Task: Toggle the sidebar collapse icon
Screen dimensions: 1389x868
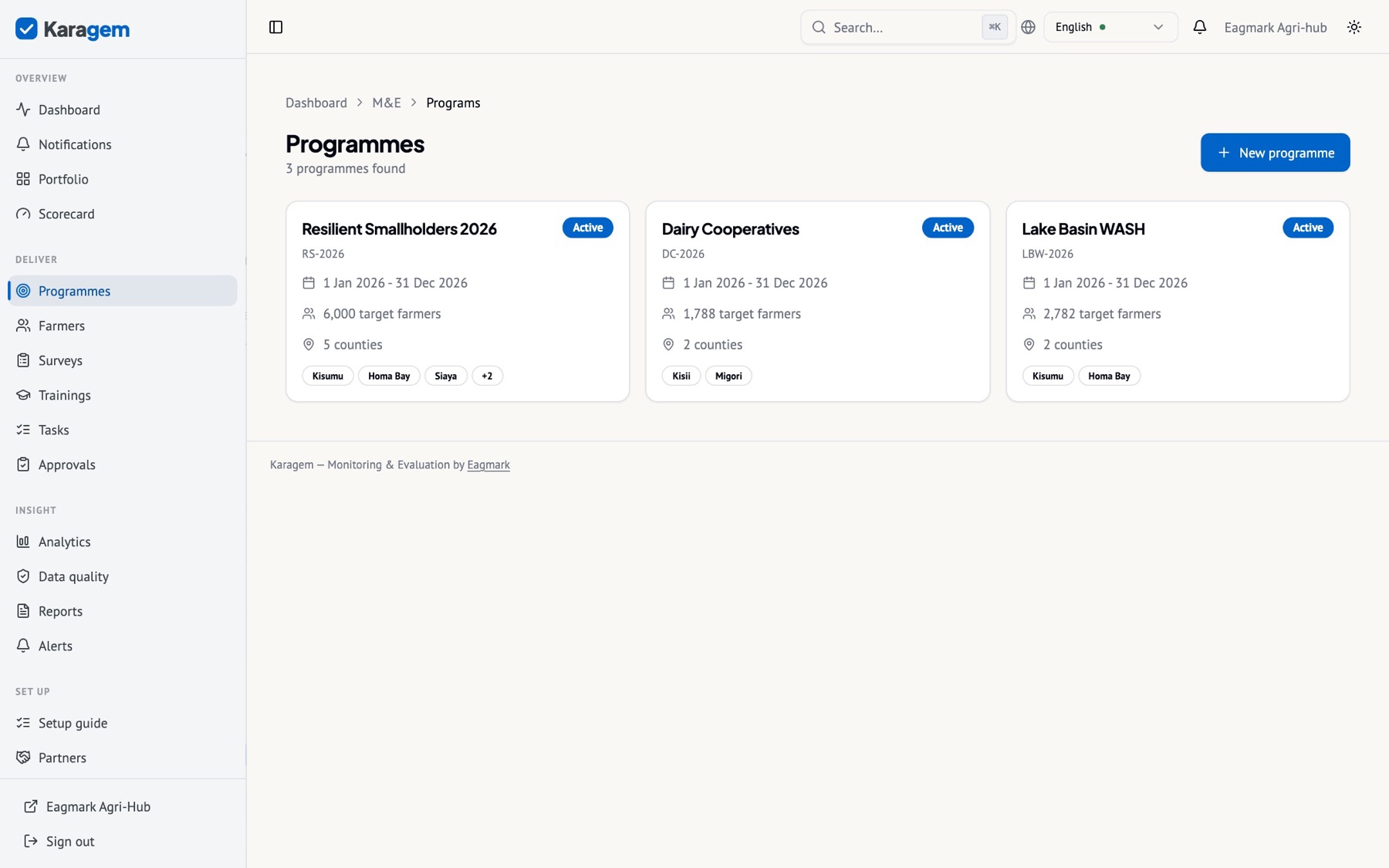Action: pos(275,27)
